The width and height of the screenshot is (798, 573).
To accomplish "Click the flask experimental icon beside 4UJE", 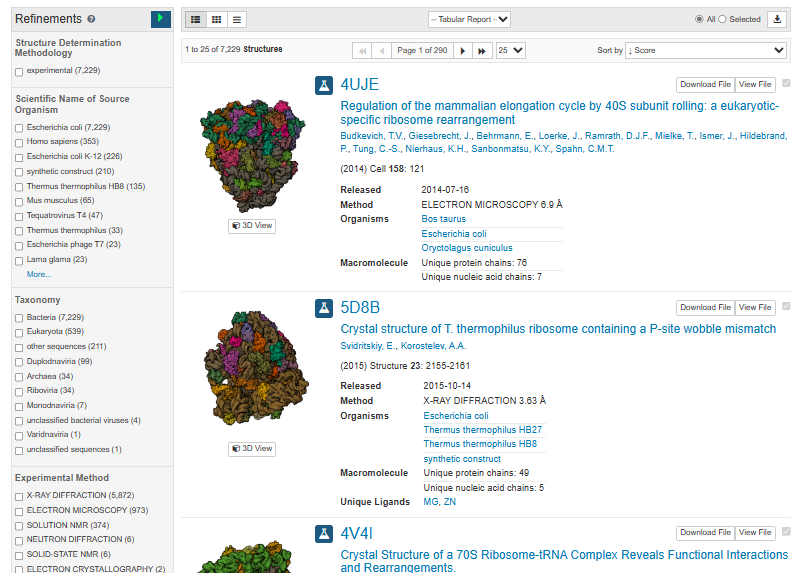I will pos(324,85).
